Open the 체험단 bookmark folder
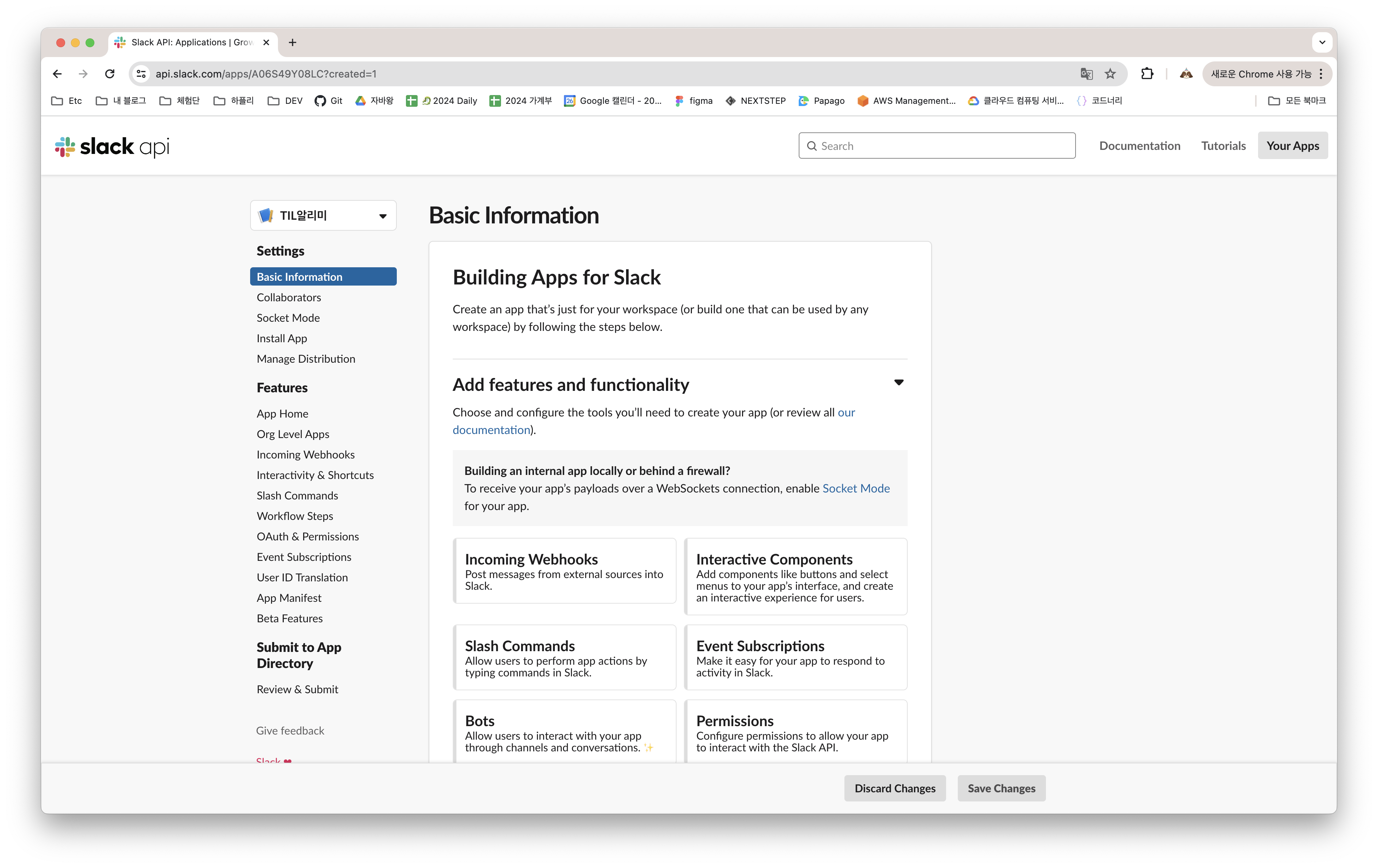This screenshot has height=868, width=1378. click(180, 101)
